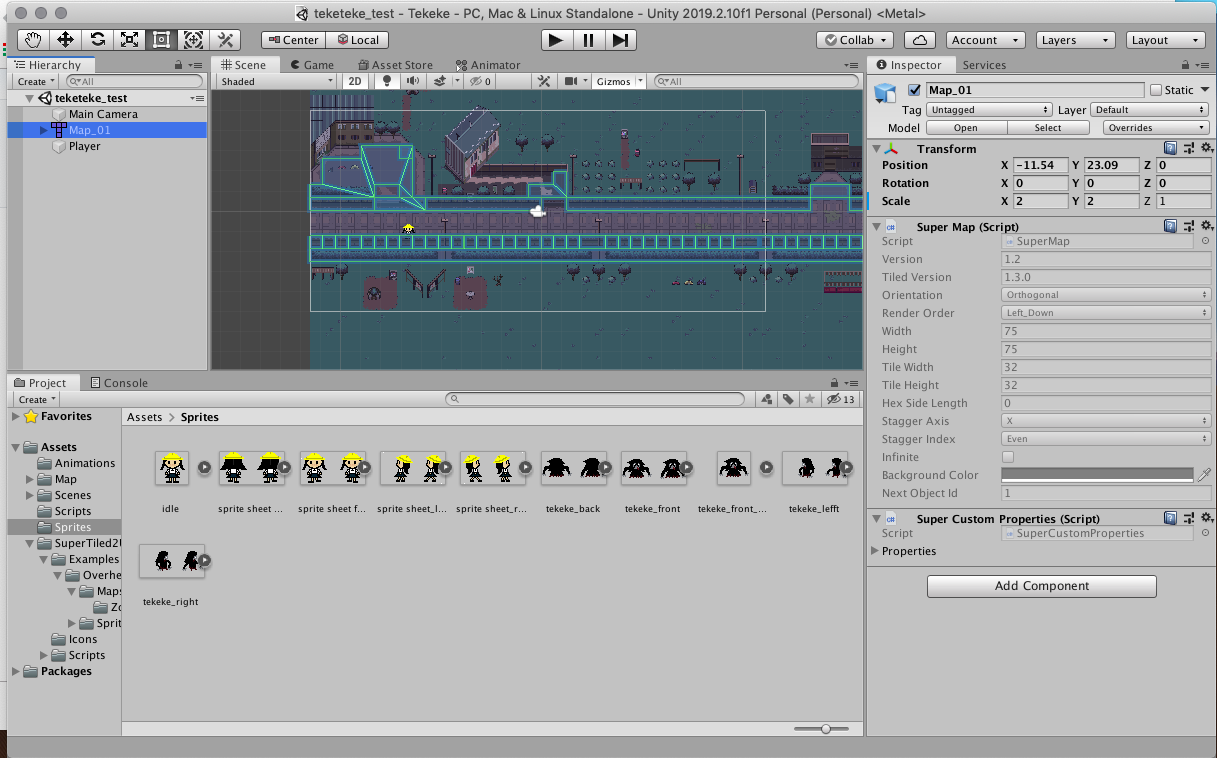
Task: Open the Untagged tag dropdown
Action: (x=988, y=110)
